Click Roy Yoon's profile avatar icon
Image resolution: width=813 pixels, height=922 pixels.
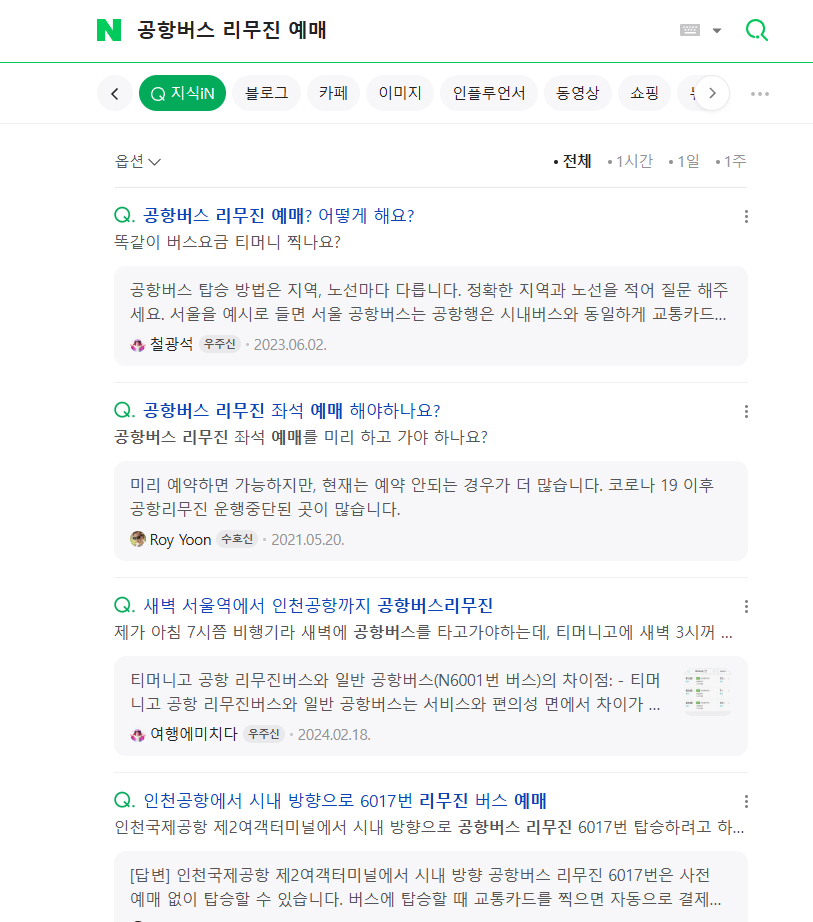pos(138,539)
